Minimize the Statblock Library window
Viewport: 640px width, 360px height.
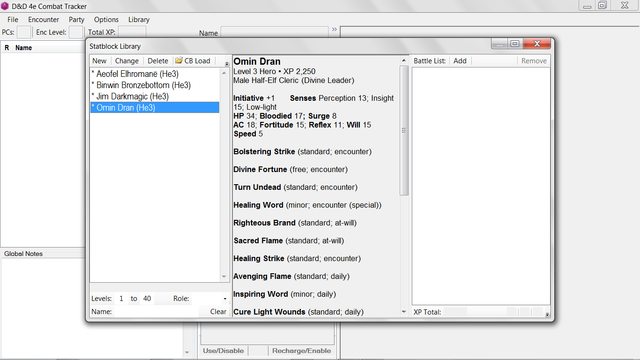499,44
